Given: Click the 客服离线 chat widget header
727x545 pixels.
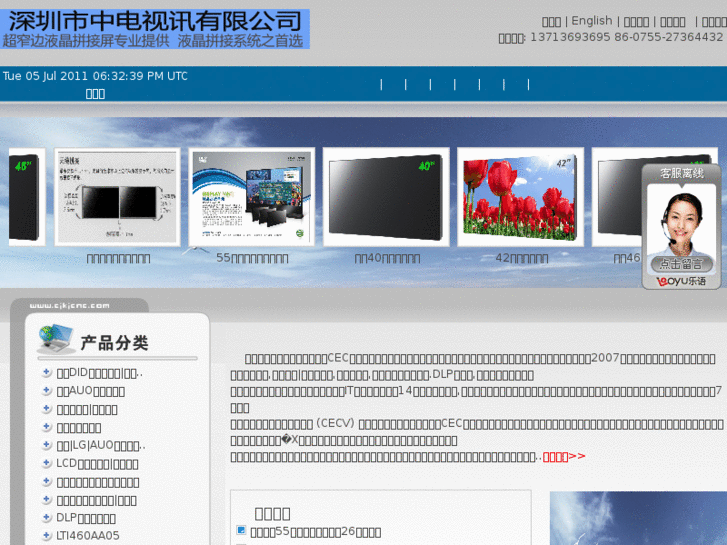Looking at the screenshot, I should [x=682, y=173].
